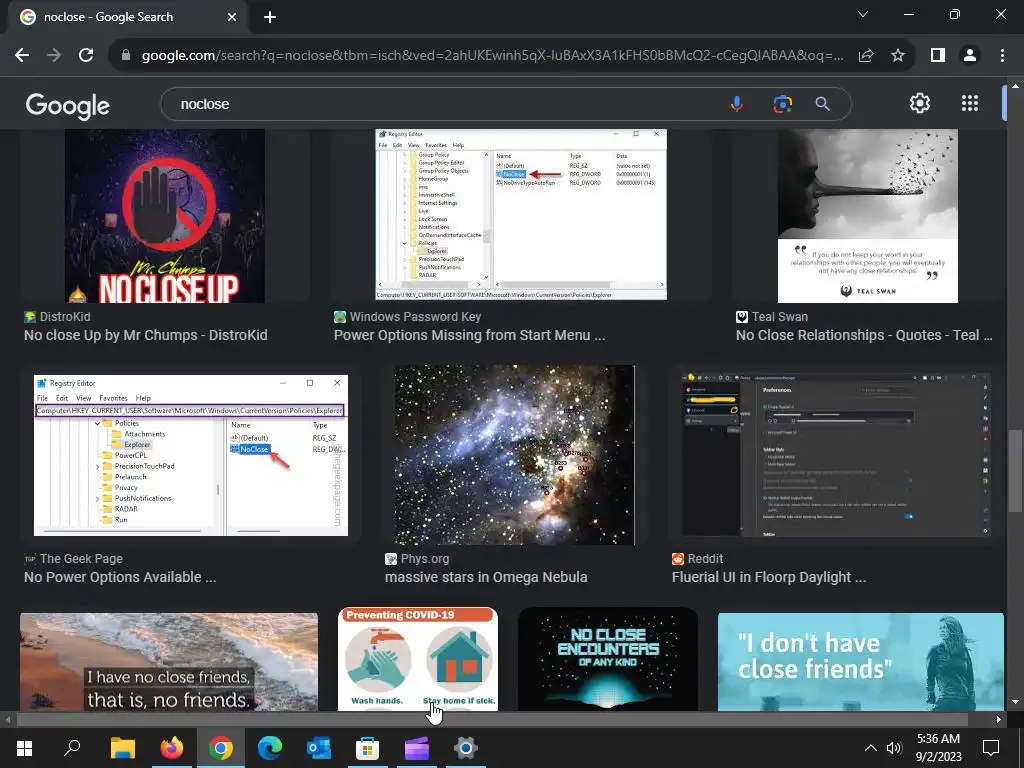Screen dimensions: 1024x768
Task: Click the padlock site info icon
Action: pyautogui.click(x=126, y=56)
